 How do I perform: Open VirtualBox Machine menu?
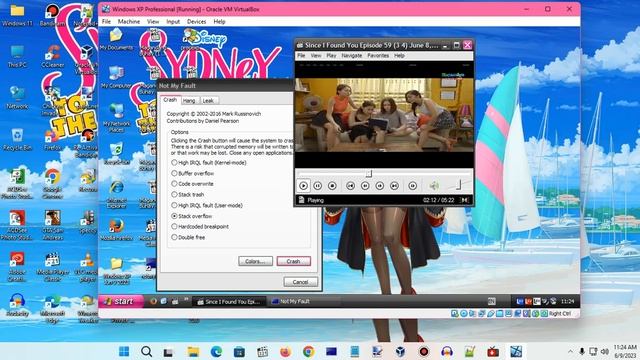[x=129, y=22]
